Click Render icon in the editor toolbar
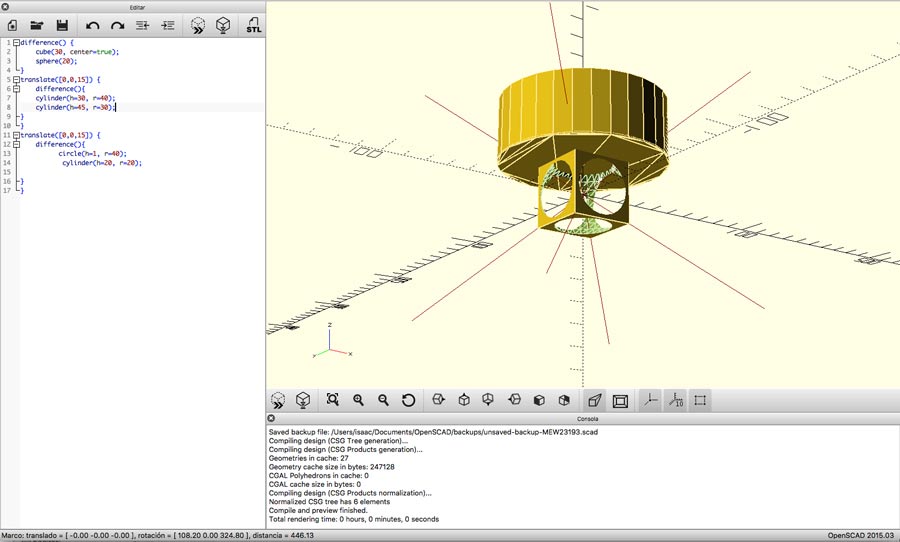The width and height of the screenshot is (900, 542). pyautogui.click(x=224, y=25)
